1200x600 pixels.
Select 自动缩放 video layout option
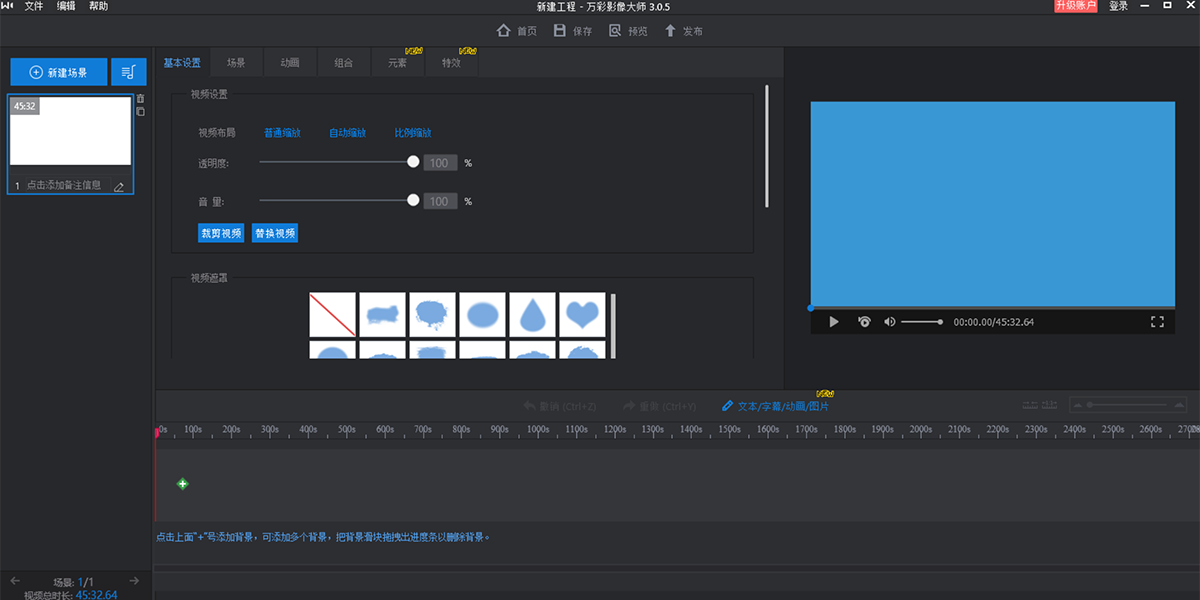pyautogui.click(x=347, y=133)
